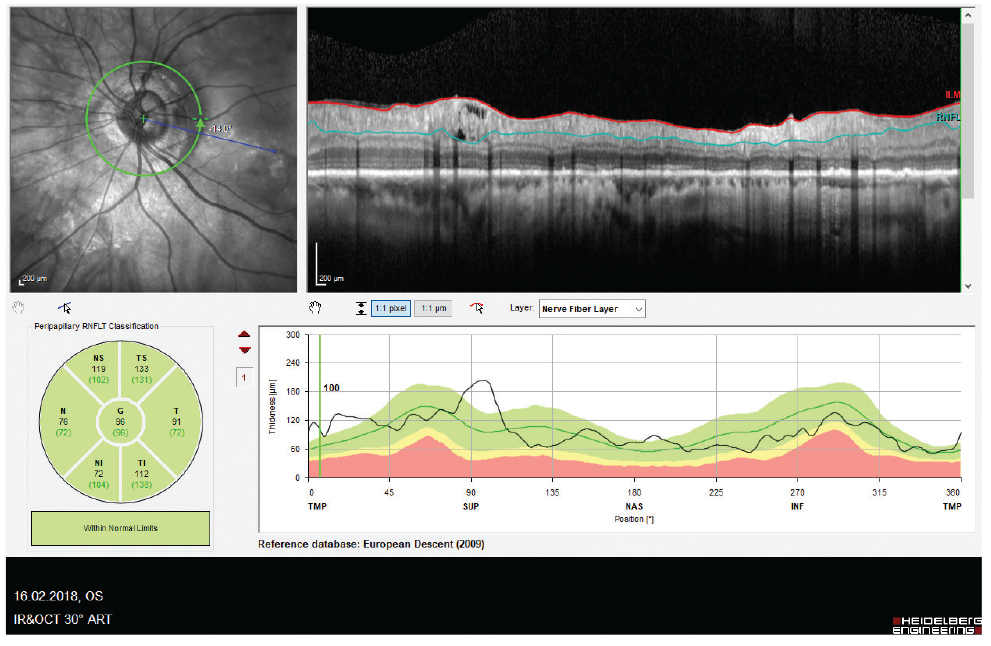Click the teal RNFL layer label

(948, 118)
